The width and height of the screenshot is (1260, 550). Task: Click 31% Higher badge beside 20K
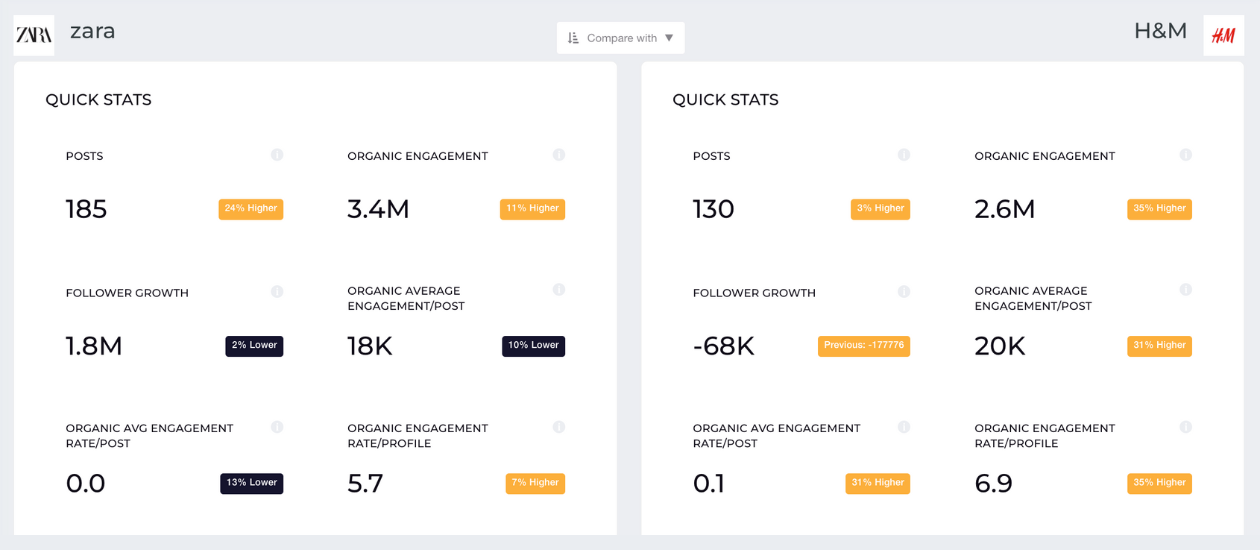(x=1160, y=346)
